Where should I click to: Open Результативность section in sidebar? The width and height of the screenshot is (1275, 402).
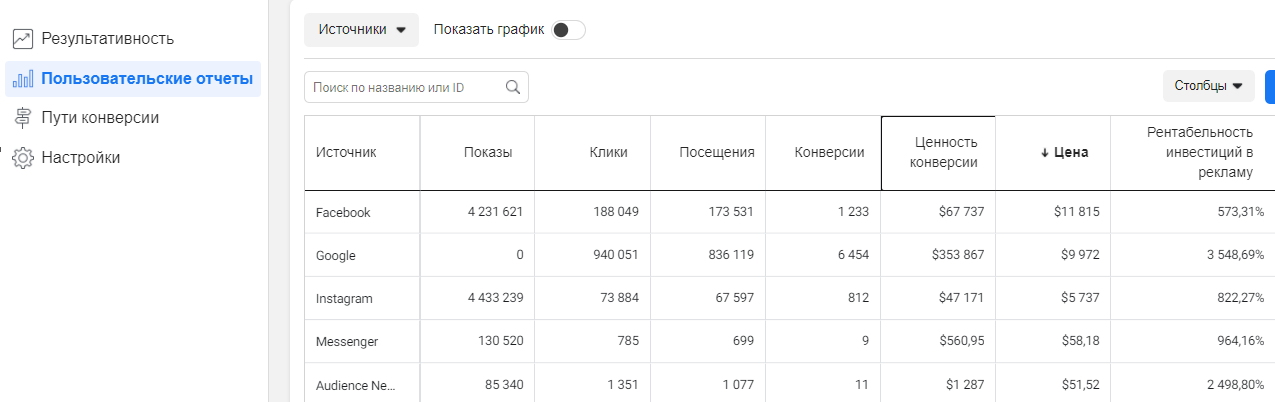(x=107, y=39)
